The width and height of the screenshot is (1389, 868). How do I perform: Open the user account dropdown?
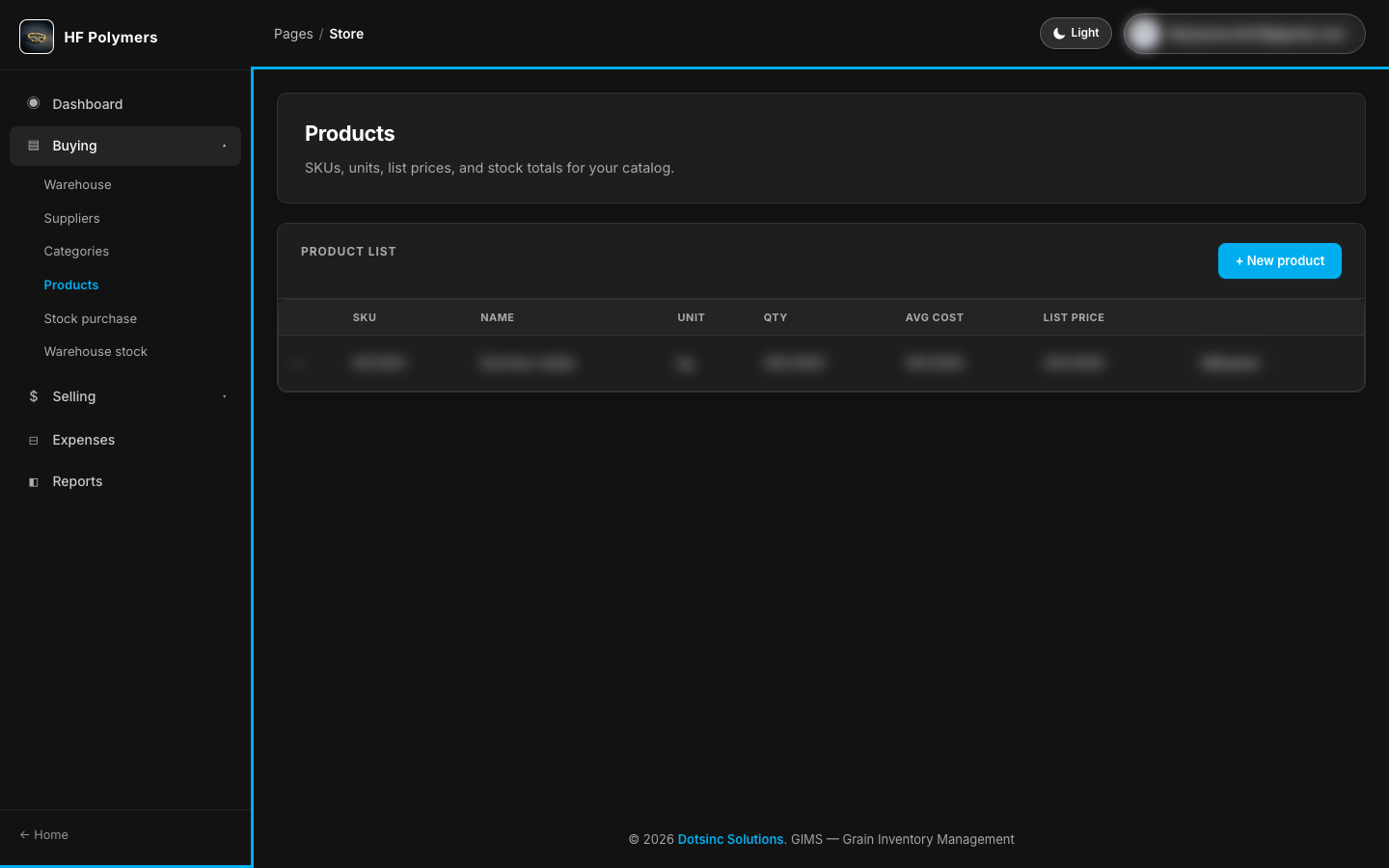[1244, 34]
